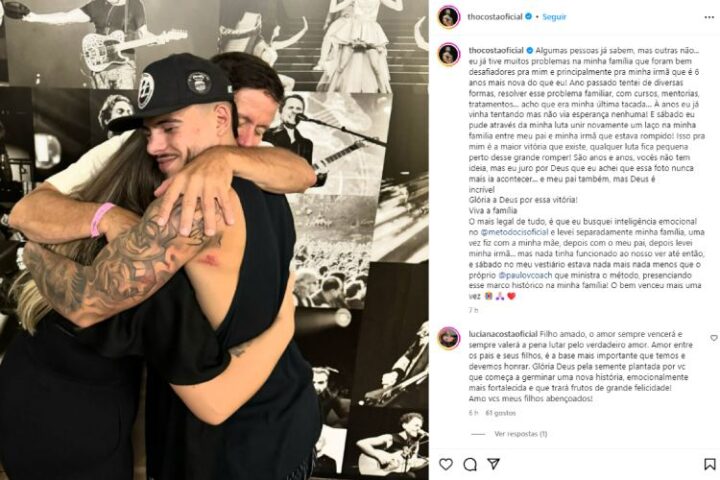The image size is (720, 480).
Task: Save the post with the bookmark icon
Action: click(709, 464)
